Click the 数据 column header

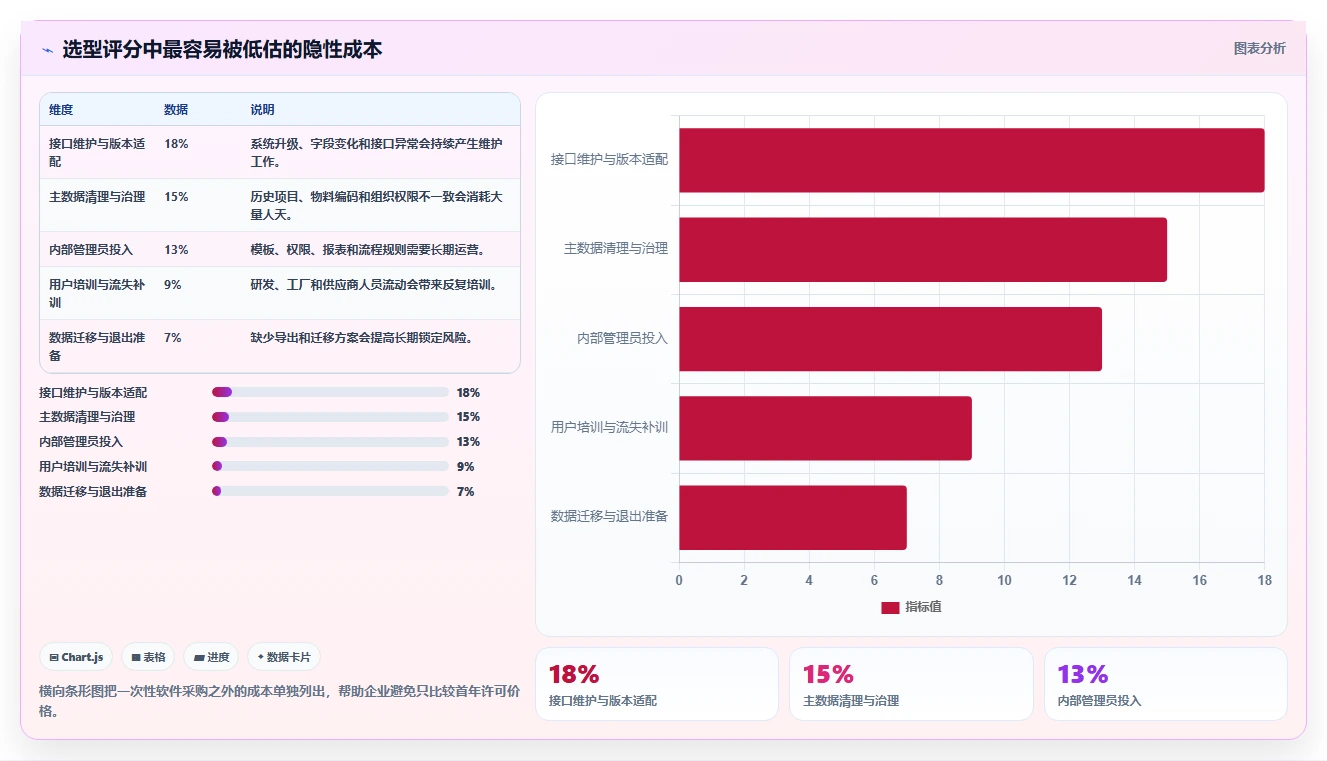pyautogui.click(x=176, y=110)
